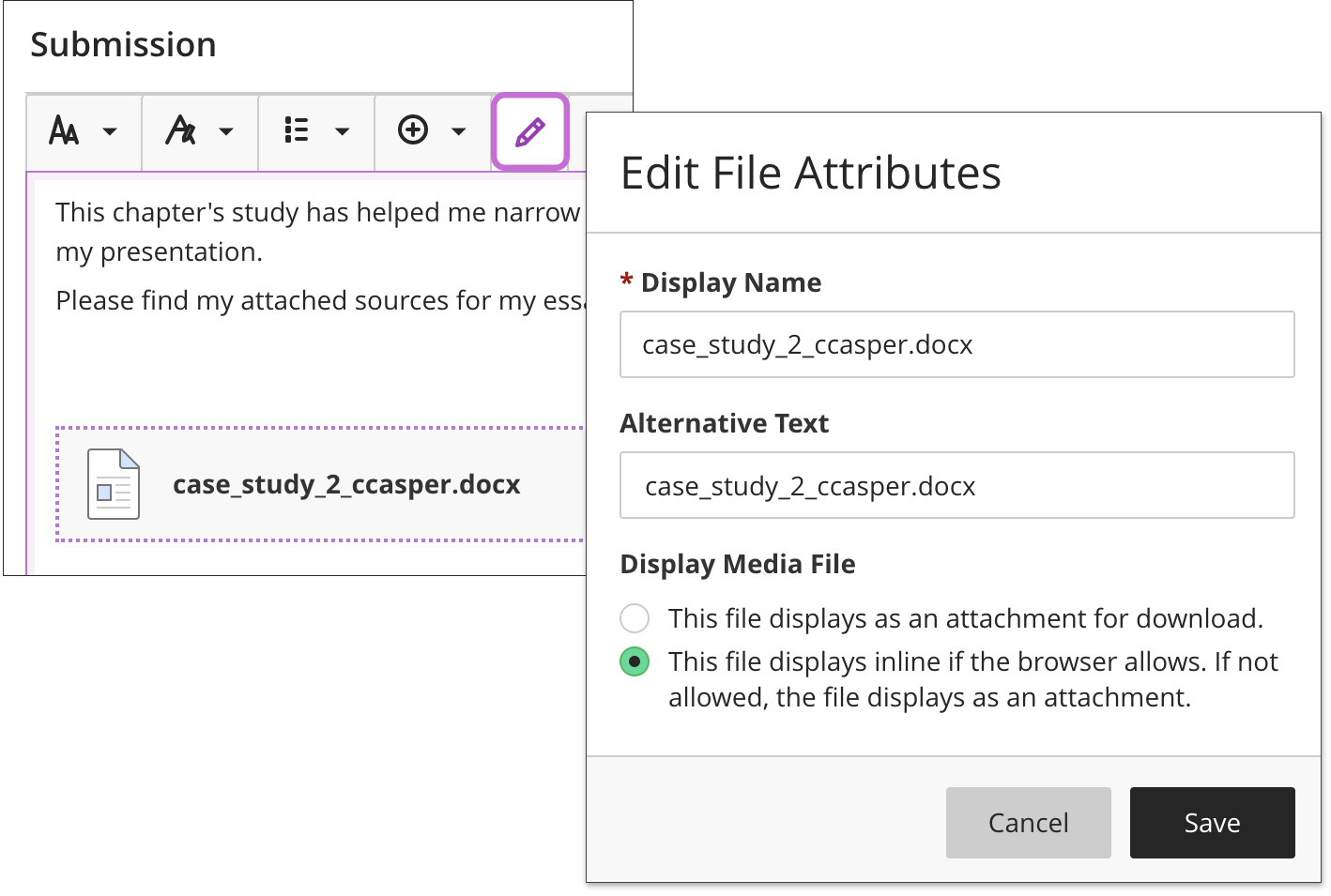Screen dimensions: 1331x896
Task: Click into the submission text paragraph
Action: click(x=317, y=214)
